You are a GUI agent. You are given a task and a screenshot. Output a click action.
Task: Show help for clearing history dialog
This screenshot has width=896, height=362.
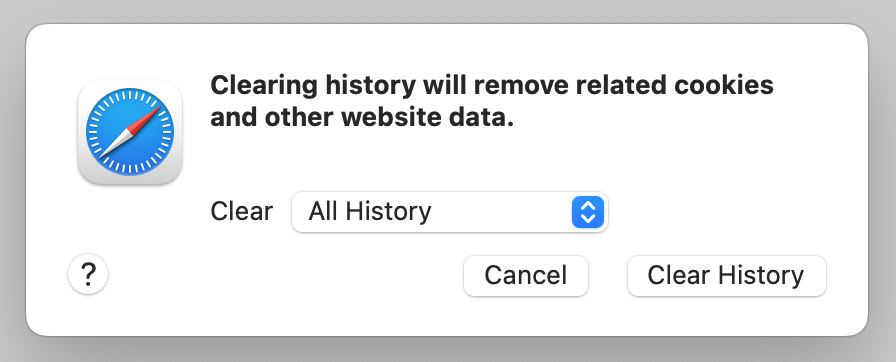[88, 275]
